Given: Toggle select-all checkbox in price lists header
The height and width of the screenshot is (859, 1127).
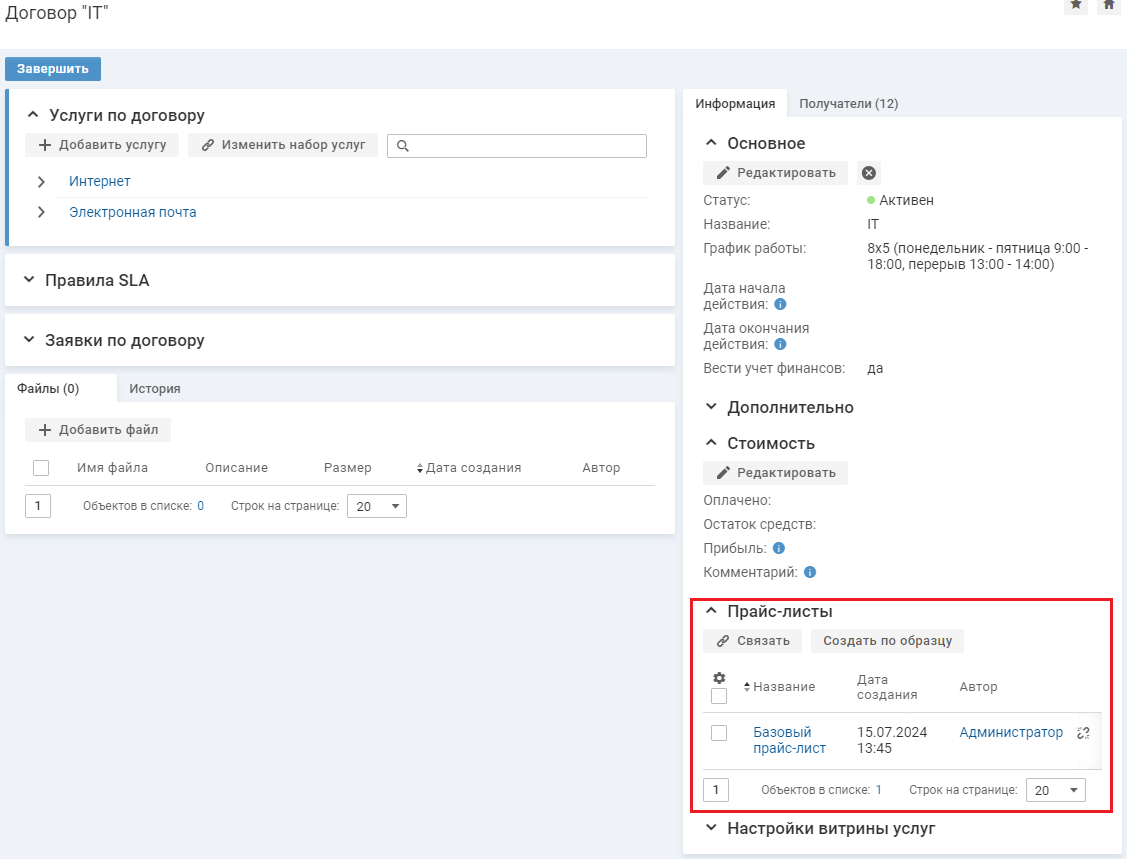Looking at the screenshot, I should click(x=719, y=696).
